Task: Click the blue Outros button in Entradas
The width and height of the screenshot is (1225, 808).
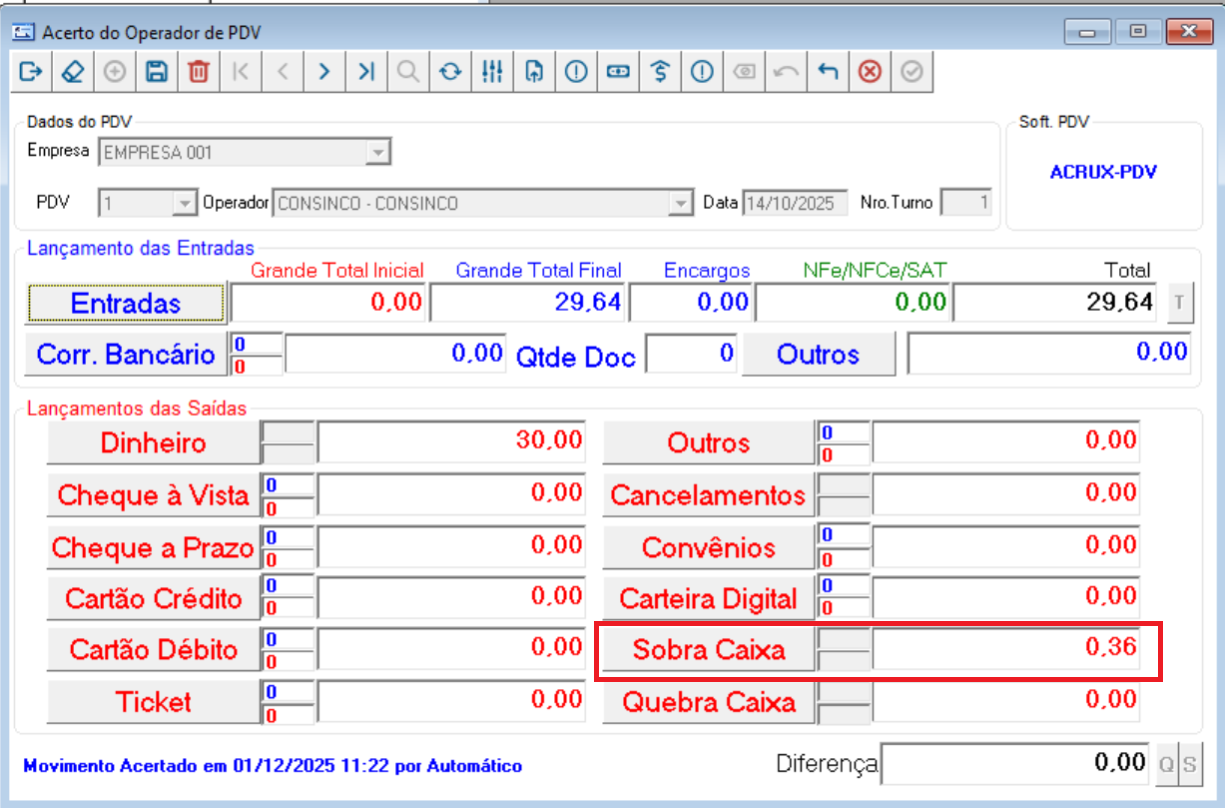Action: pos(818,354)
